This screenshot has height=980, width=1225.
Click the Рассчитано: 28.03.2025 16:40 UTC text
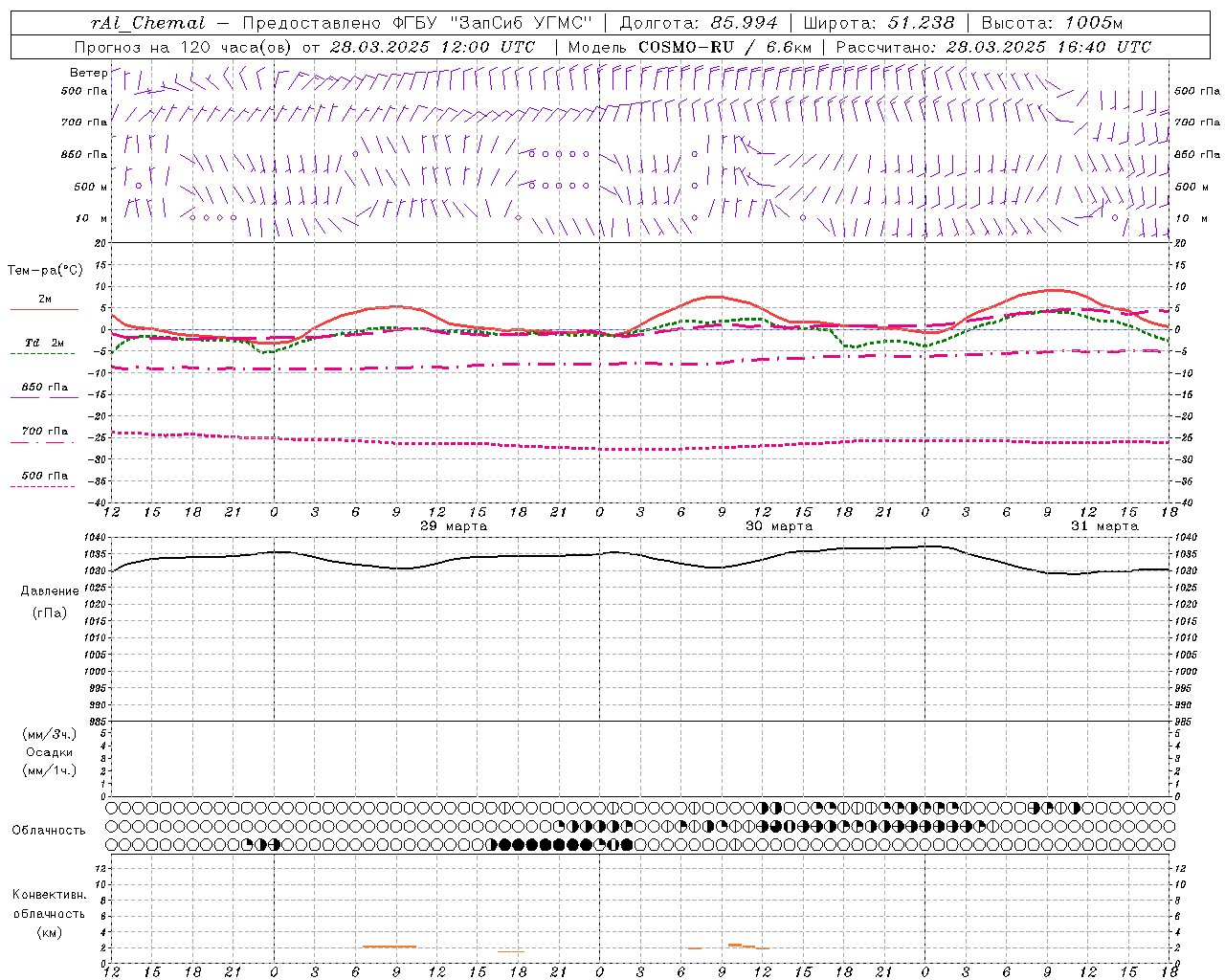pyautogui.click(x=993, y=47)
